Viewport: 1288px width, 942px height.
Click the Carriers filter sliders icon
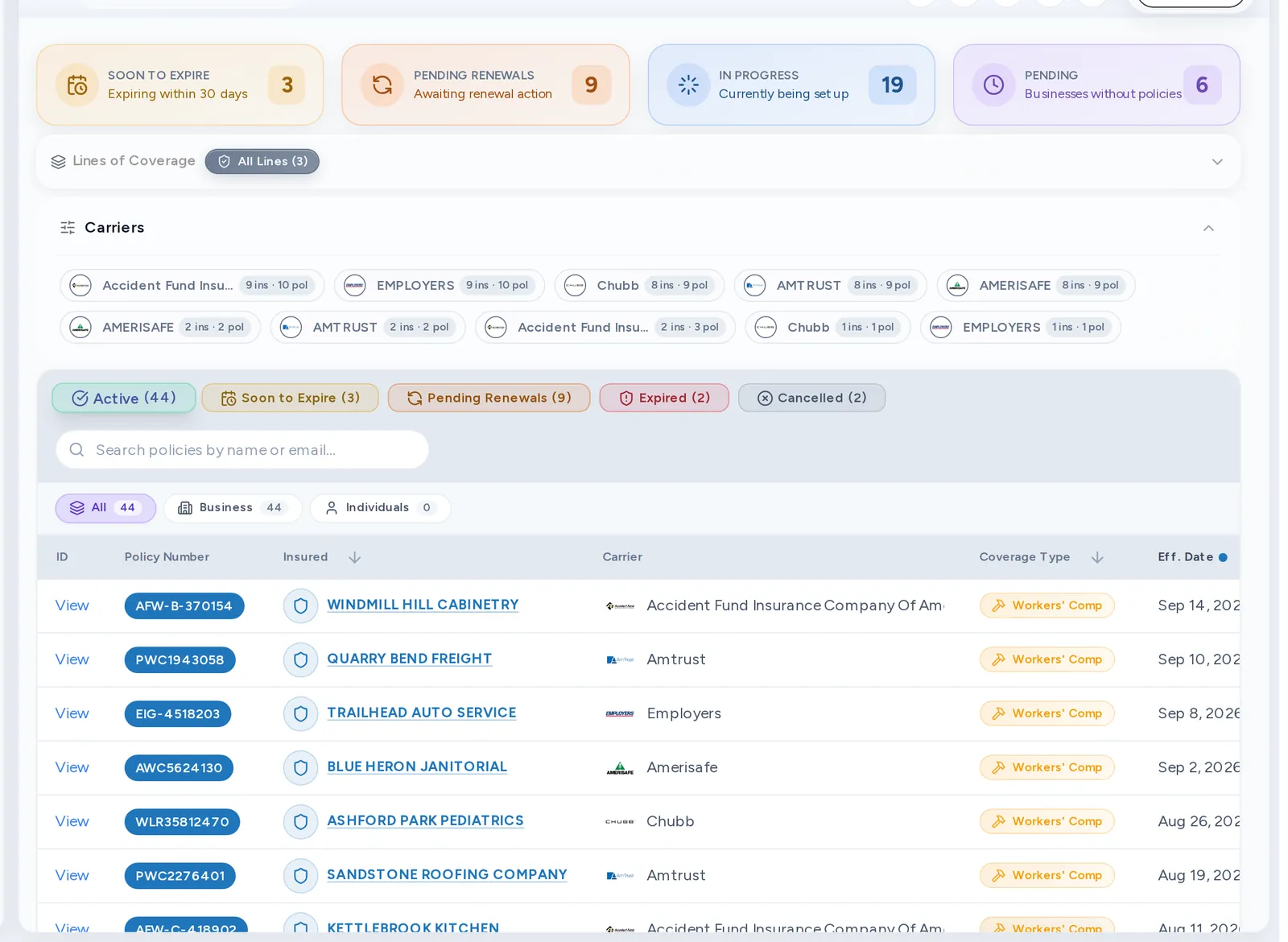pyautogui.click(x=68, y=228)
